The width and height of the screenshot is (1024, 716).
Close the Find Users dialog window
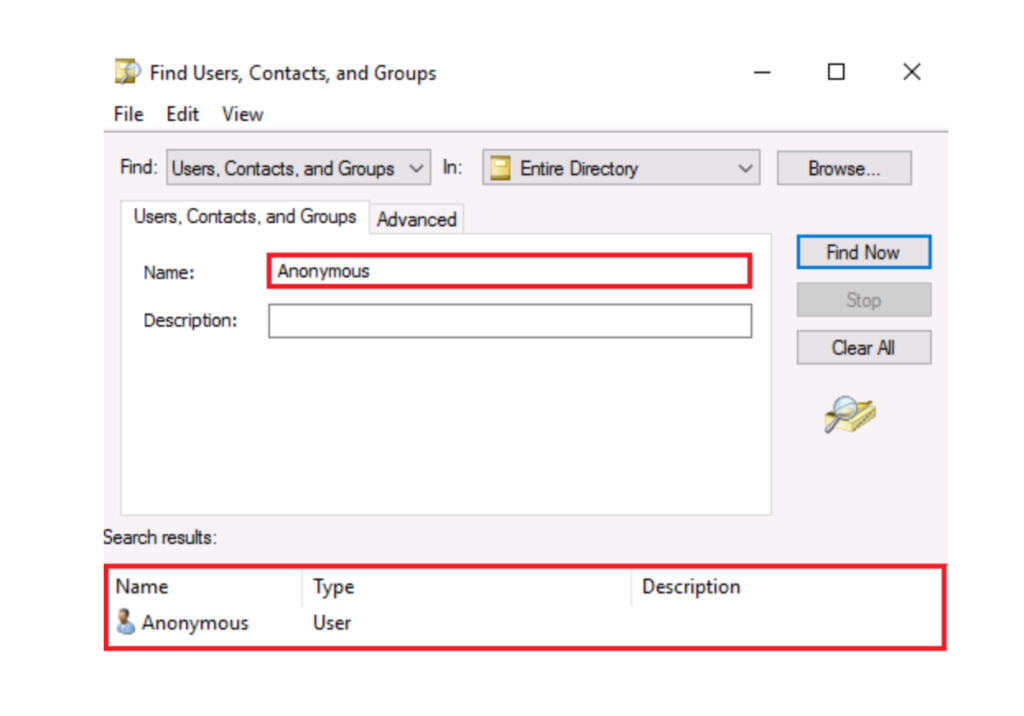tap(911, 72)
